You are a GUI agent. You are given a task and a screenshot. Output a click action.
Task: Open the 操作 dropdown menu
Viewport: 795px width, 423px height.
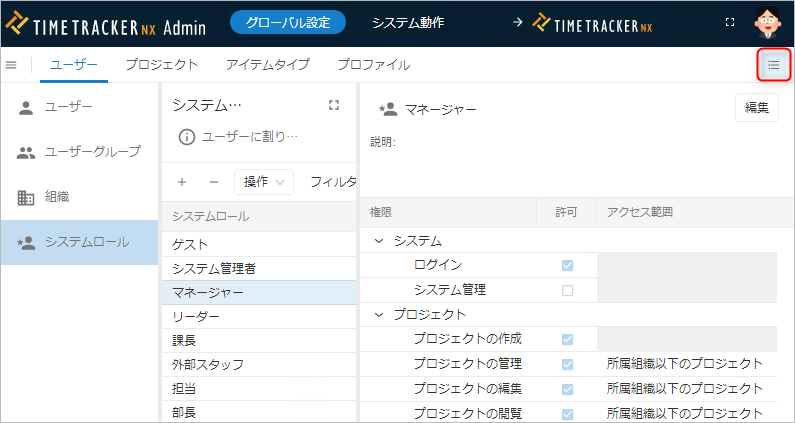click(x=263, y=182)
